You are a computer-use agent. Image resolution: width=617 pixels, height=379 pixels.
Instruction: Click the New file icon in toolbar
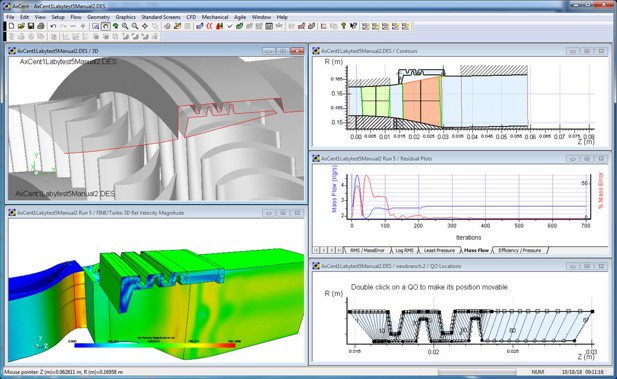11,26
